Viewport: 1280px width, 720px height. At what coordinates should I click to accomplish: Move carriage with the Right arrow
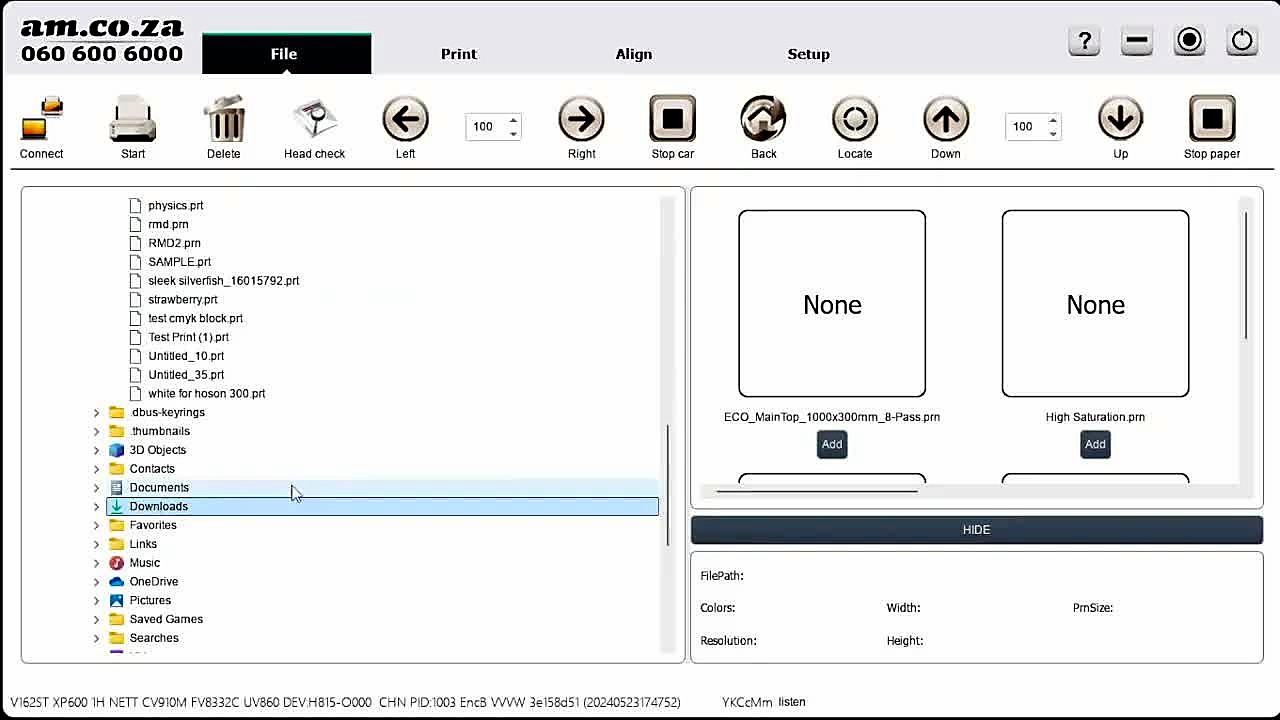(x=581, y=119)
